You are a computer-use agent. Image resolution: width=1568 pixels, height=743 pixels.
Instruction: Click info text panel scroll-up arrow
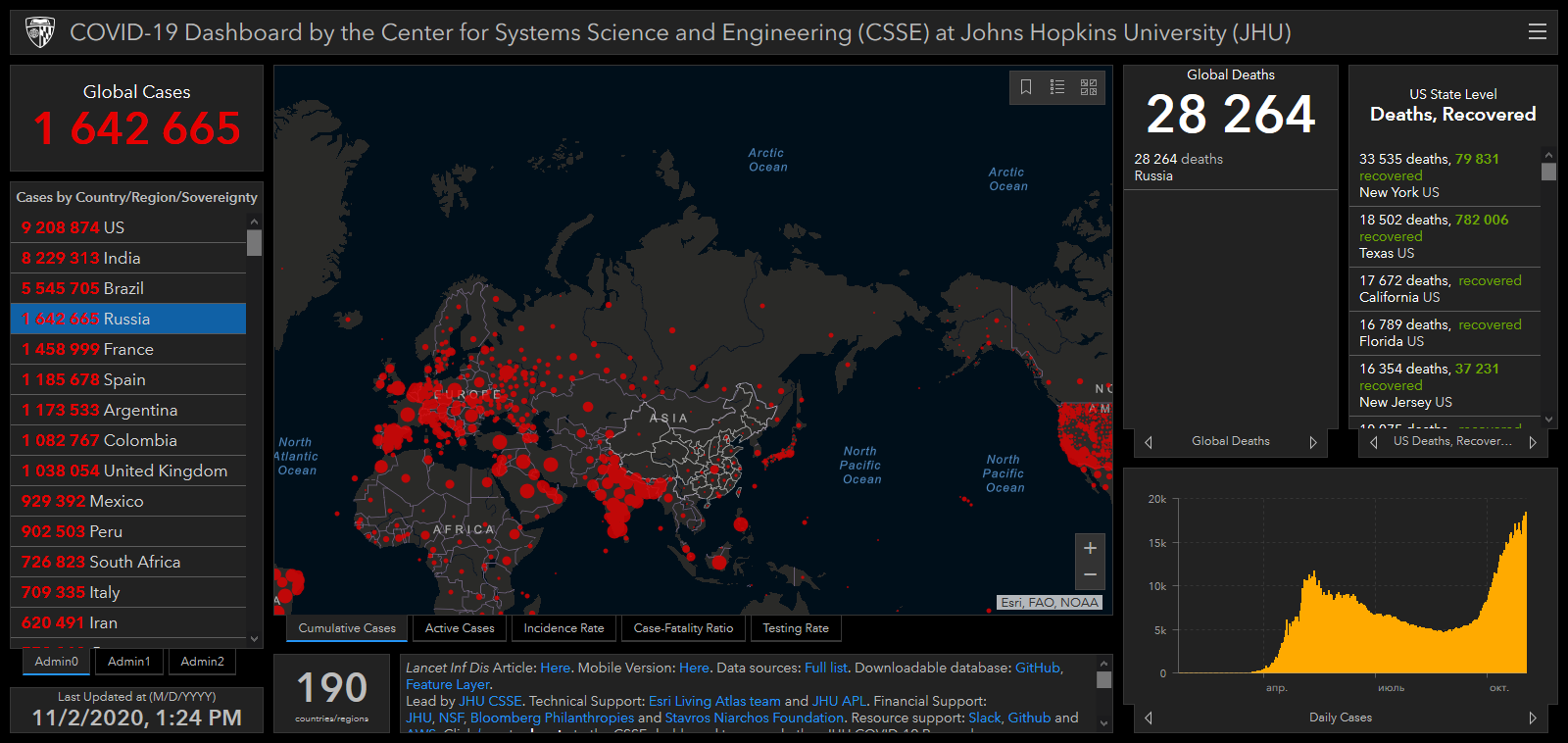1104,664
